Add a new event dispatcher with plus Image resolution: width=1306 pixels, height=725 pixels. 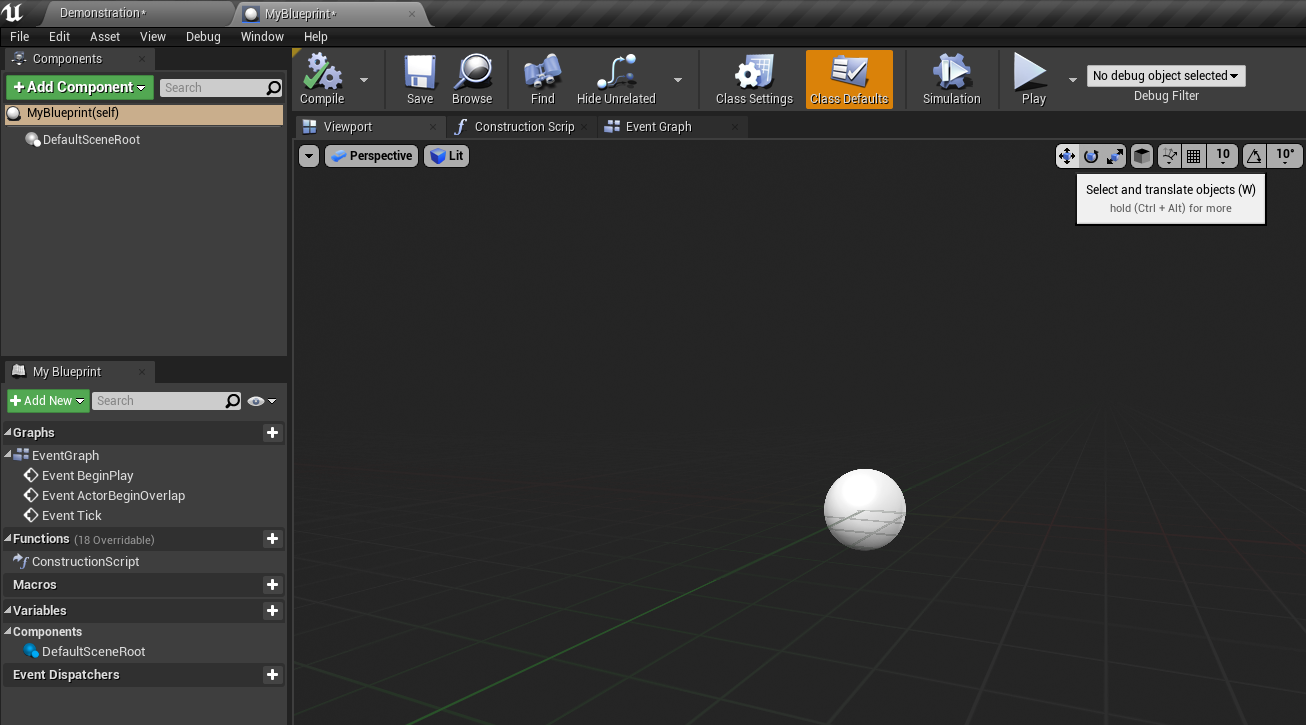[272, 675]
